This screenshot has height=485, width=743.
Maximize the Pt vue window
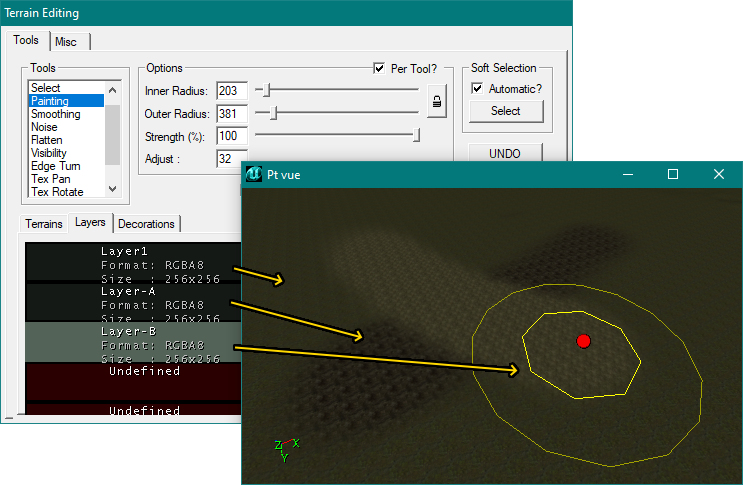click(673, 174)
